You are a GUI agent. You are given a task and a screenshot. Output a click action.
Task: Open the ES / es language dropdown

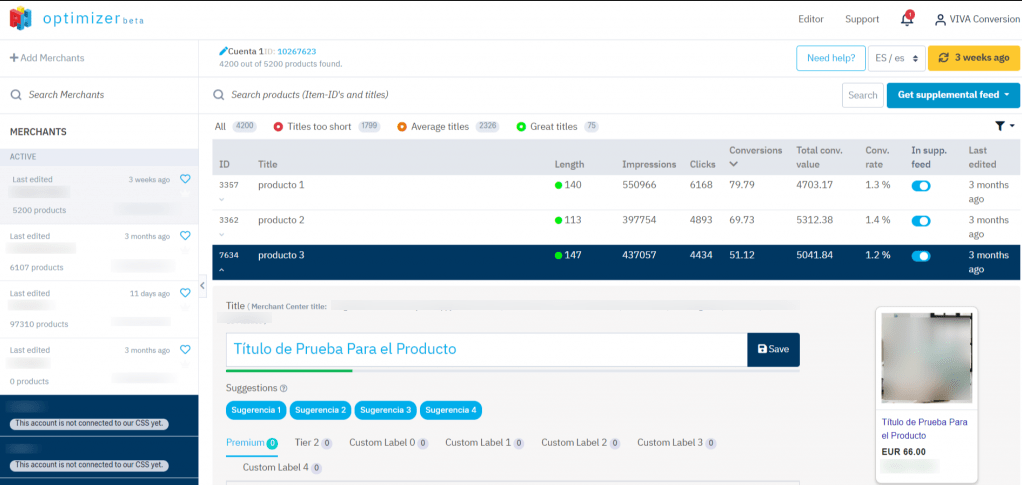(897, 58)
